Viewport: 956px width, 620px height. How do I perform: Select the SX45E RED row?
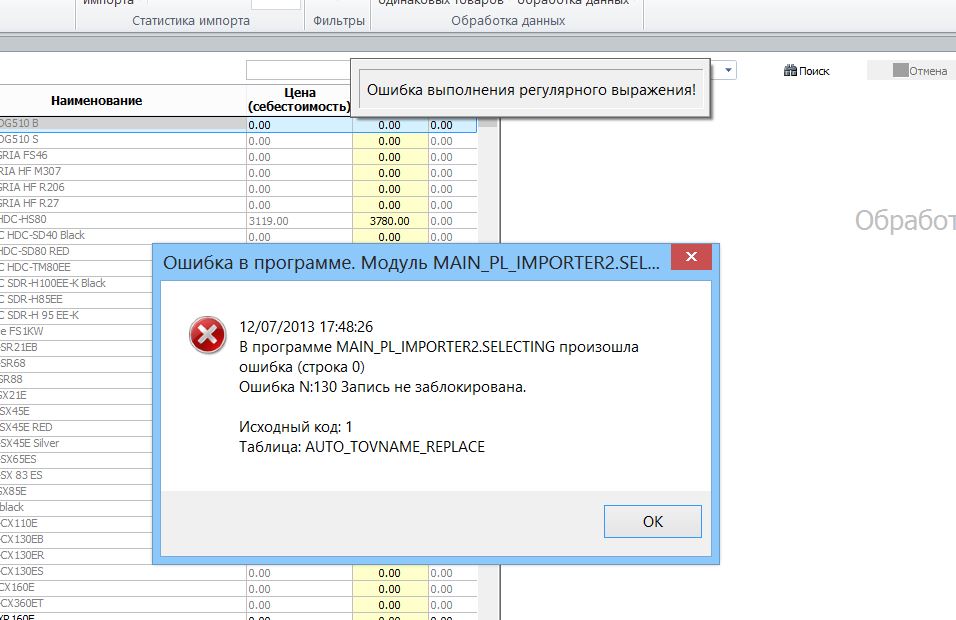tap(76, 427)
